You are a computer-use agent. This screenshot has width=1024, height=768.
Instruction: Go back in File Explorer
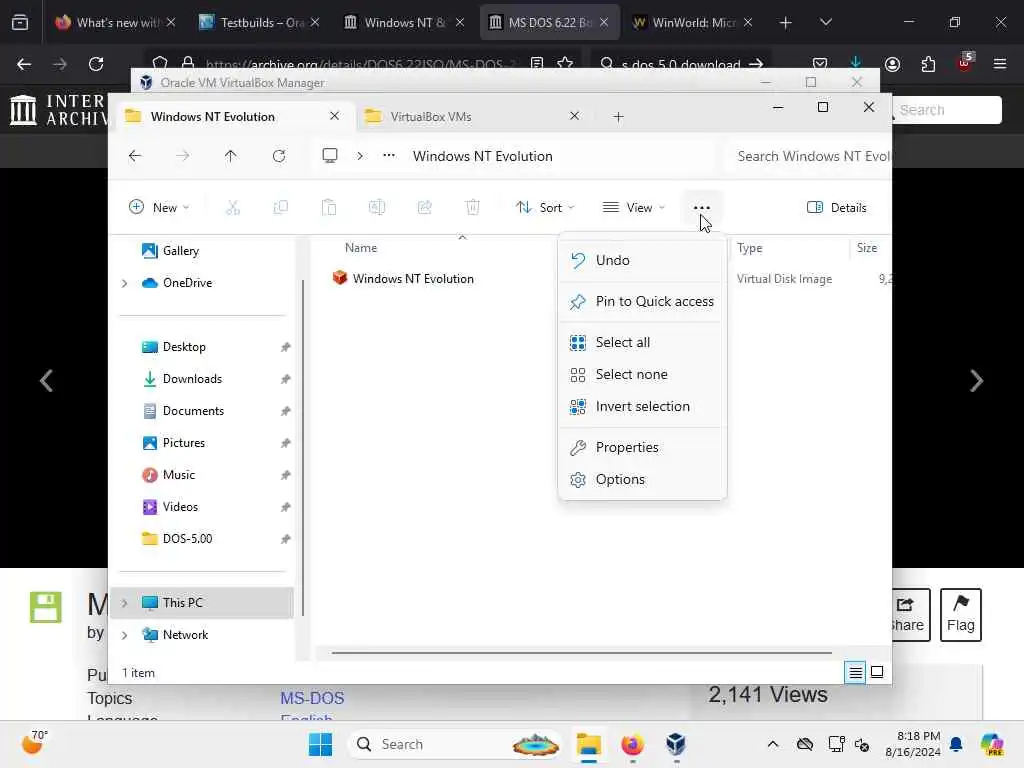coord(135,156)
